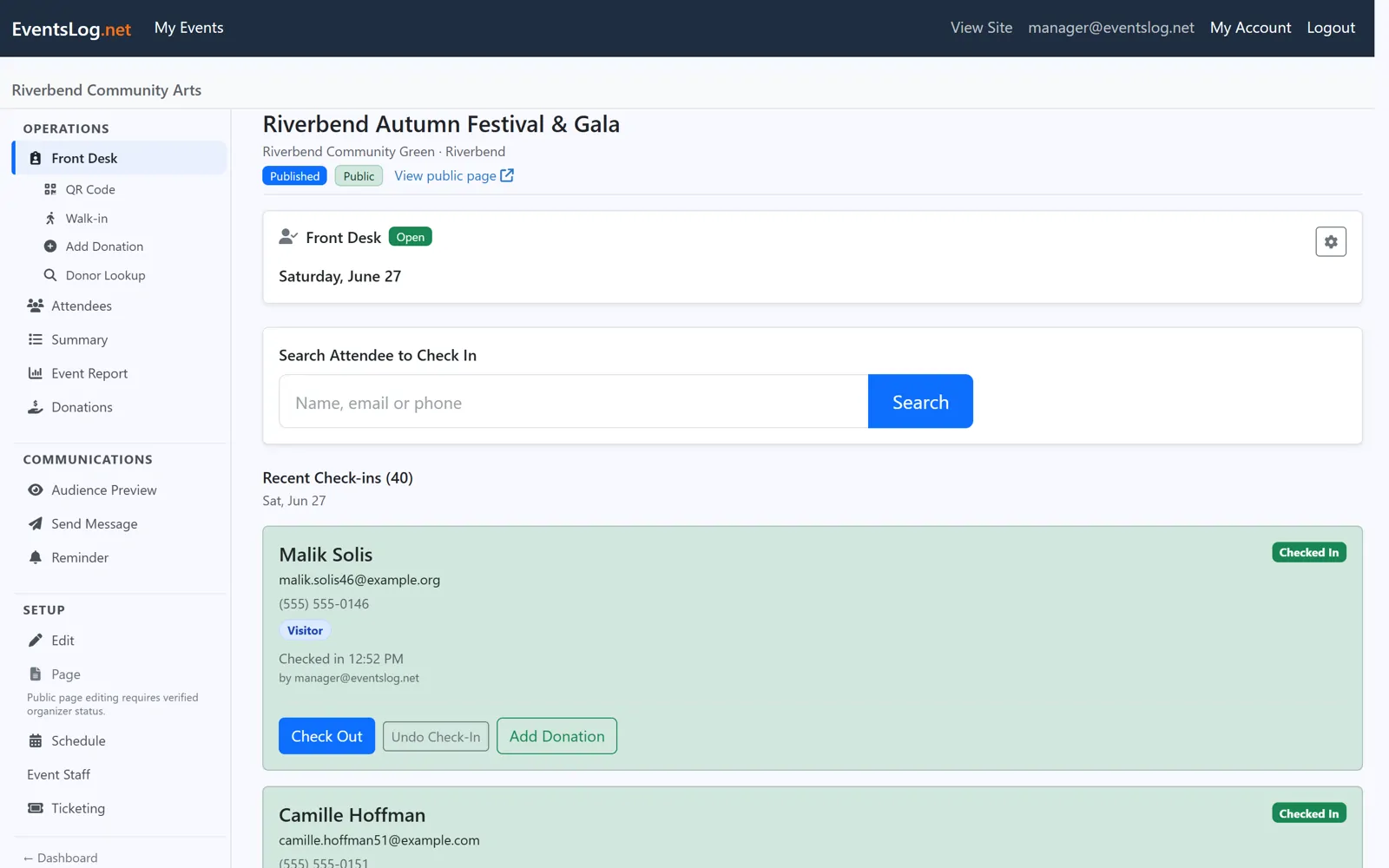The height and width of the screenshot is (868, 1389).
Task: Click the Front Desk badge icon in sidebar
Action: click(x=36, y=158)
